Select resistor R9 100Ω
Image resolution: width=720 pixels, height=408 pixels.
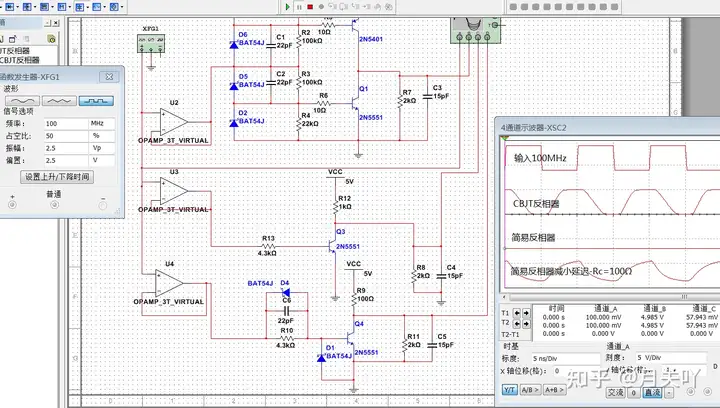coord(354,299)
